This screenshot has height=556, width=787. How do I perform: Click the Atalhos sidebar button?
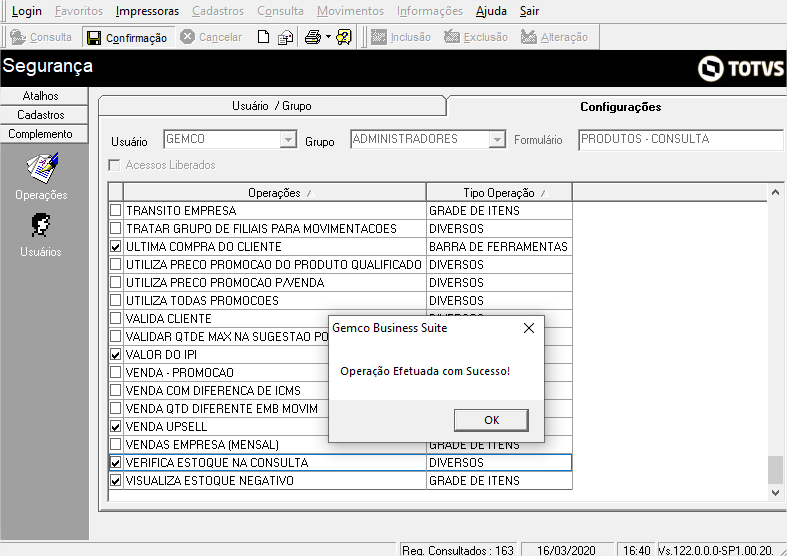(x=44, y=96)
